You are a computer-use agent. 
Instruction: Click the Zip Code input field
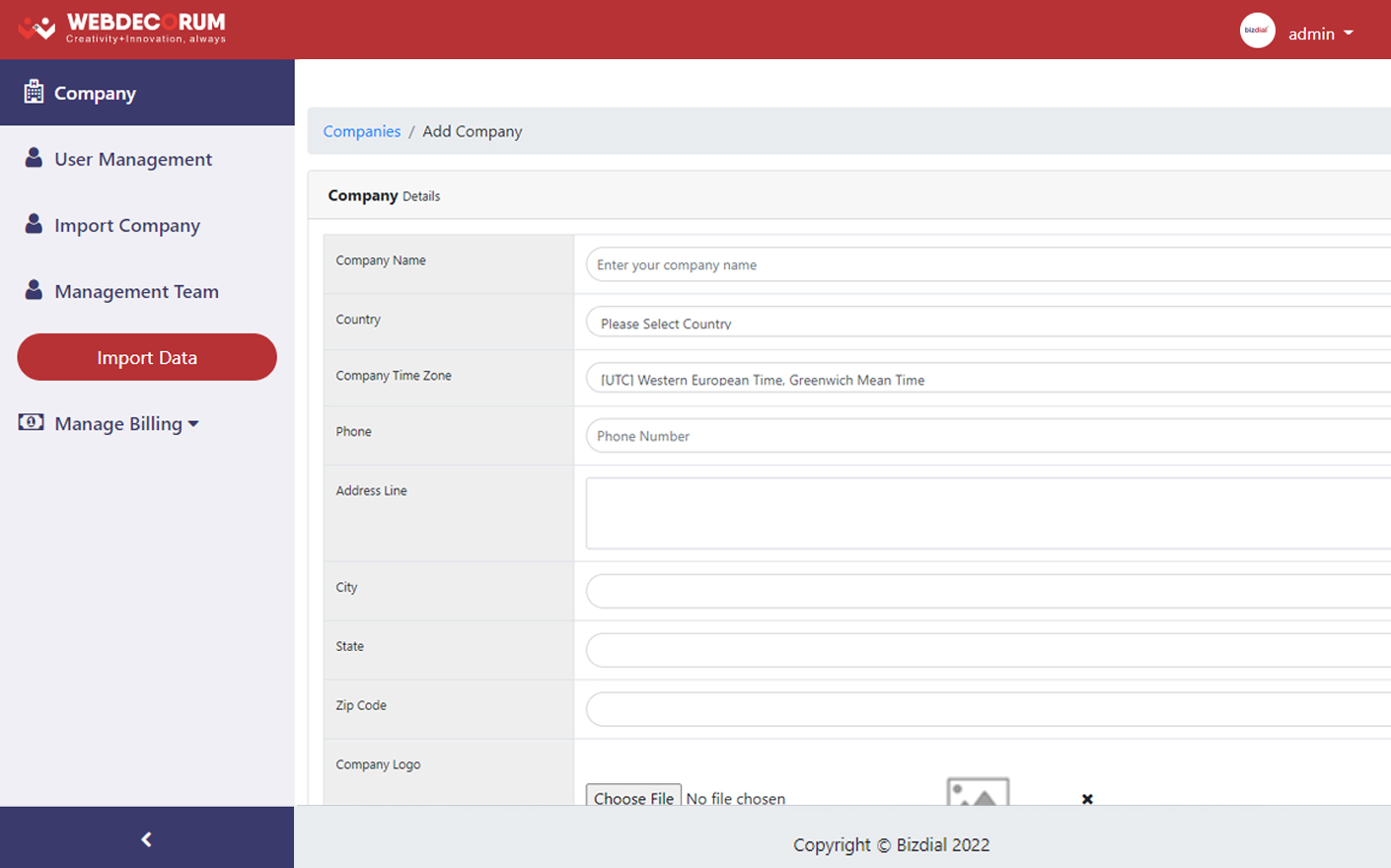(x=988, y=709)
